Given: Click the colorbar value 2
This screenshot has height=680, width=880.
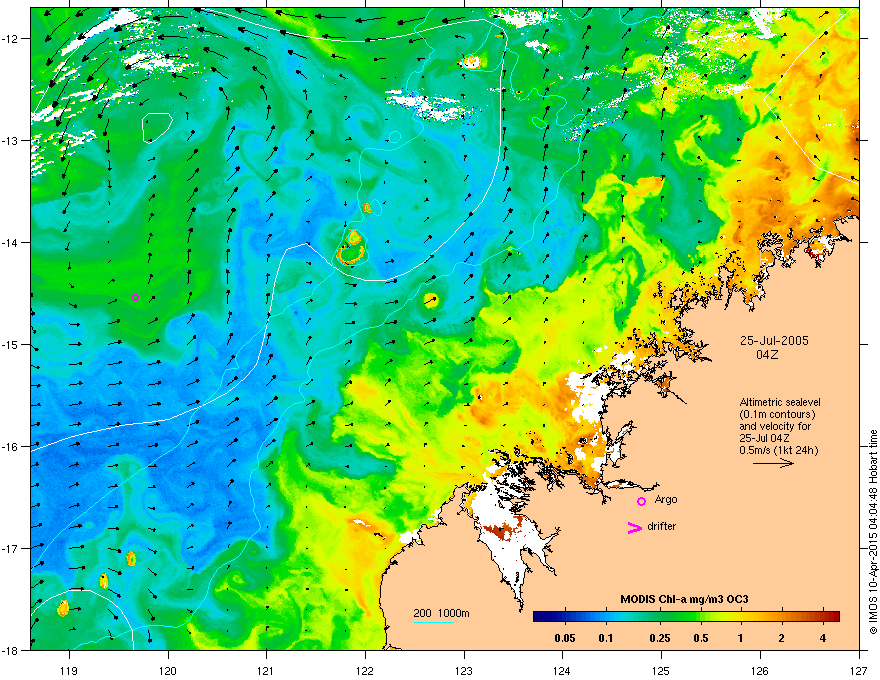Looking at the screenshot, I should point(782,638).
